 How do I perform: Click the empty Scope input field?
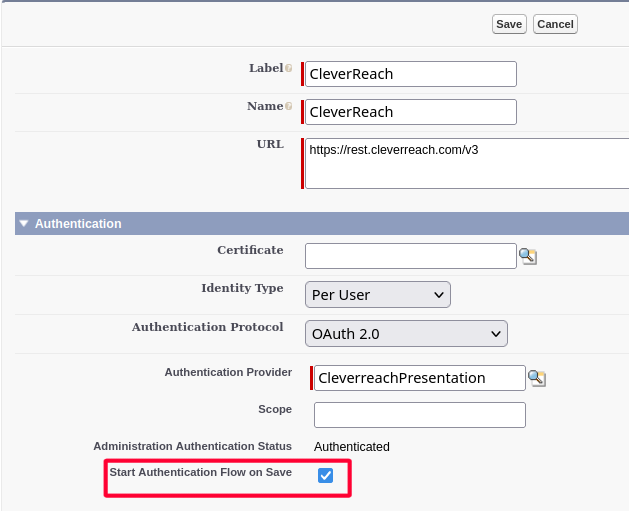click(420, 415)
